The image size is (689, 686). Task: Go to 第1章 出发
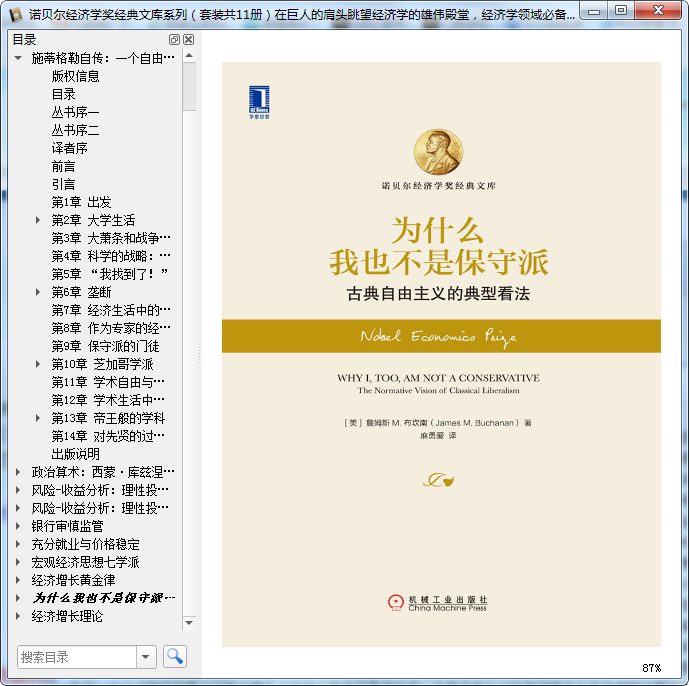tap(81, 202)
